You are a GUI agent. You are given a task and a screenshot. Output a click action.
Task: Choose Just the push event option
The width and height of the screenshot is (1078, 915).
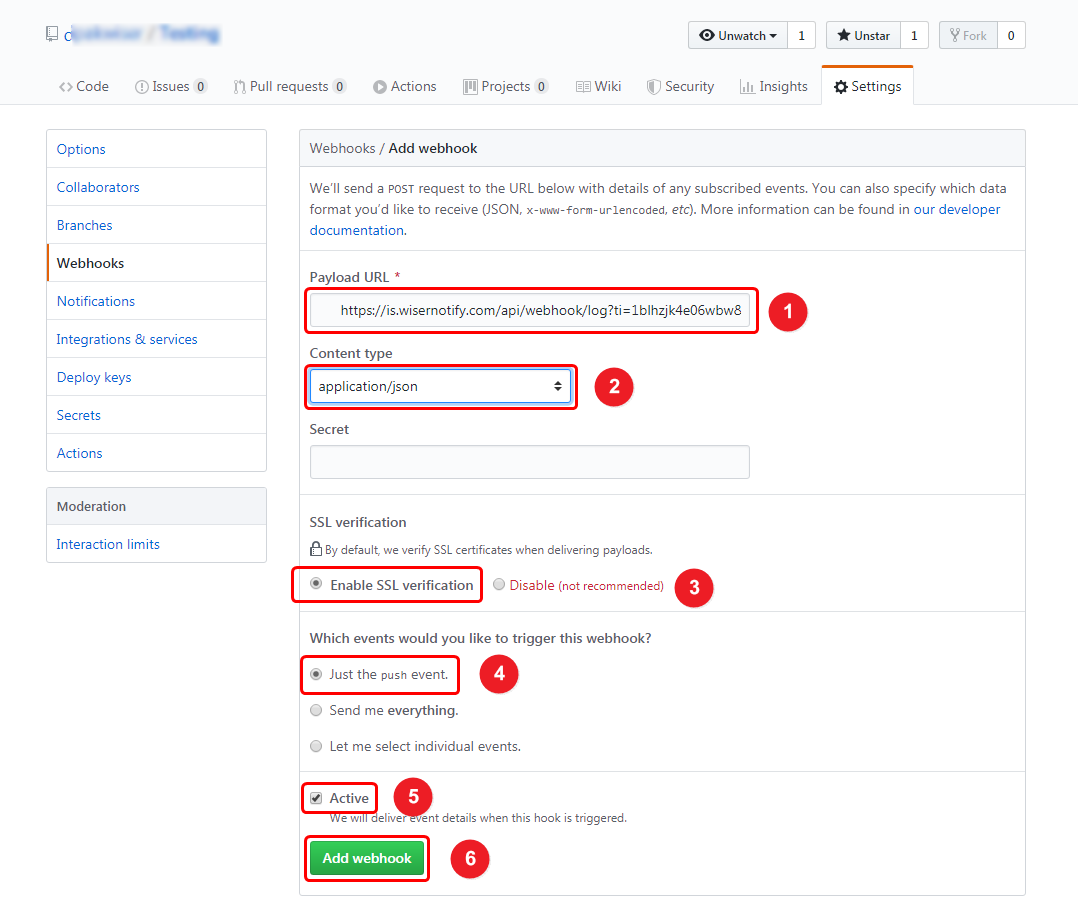point(316,674)
